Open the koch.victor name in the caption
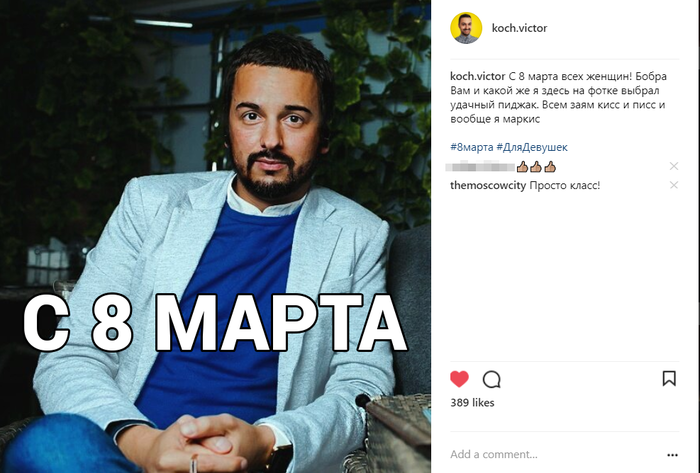 coord(478,76)
